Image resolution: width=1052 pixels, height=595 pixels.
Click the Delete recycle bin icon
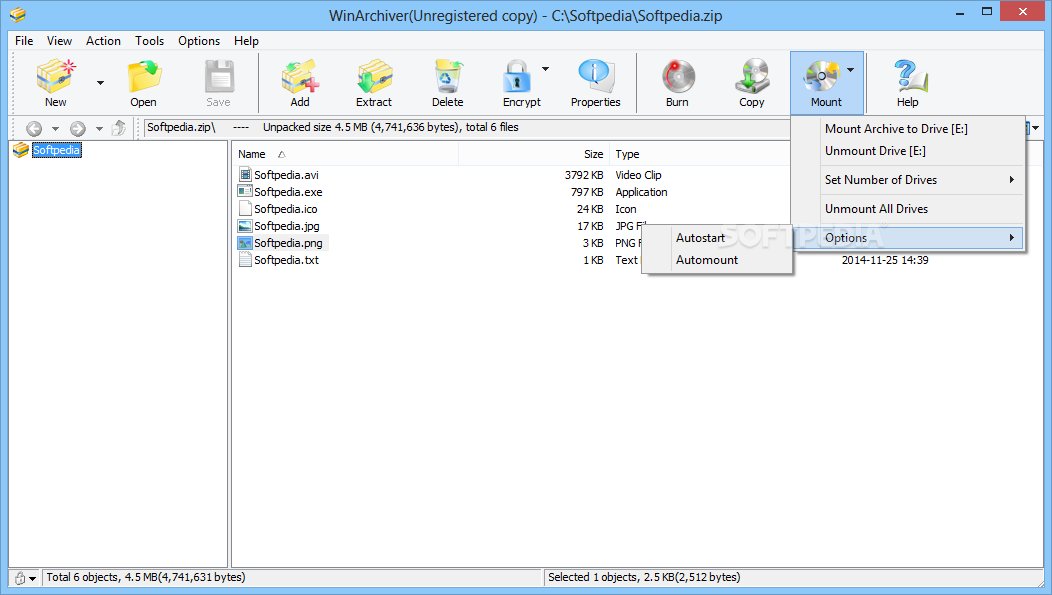point(448,75)
